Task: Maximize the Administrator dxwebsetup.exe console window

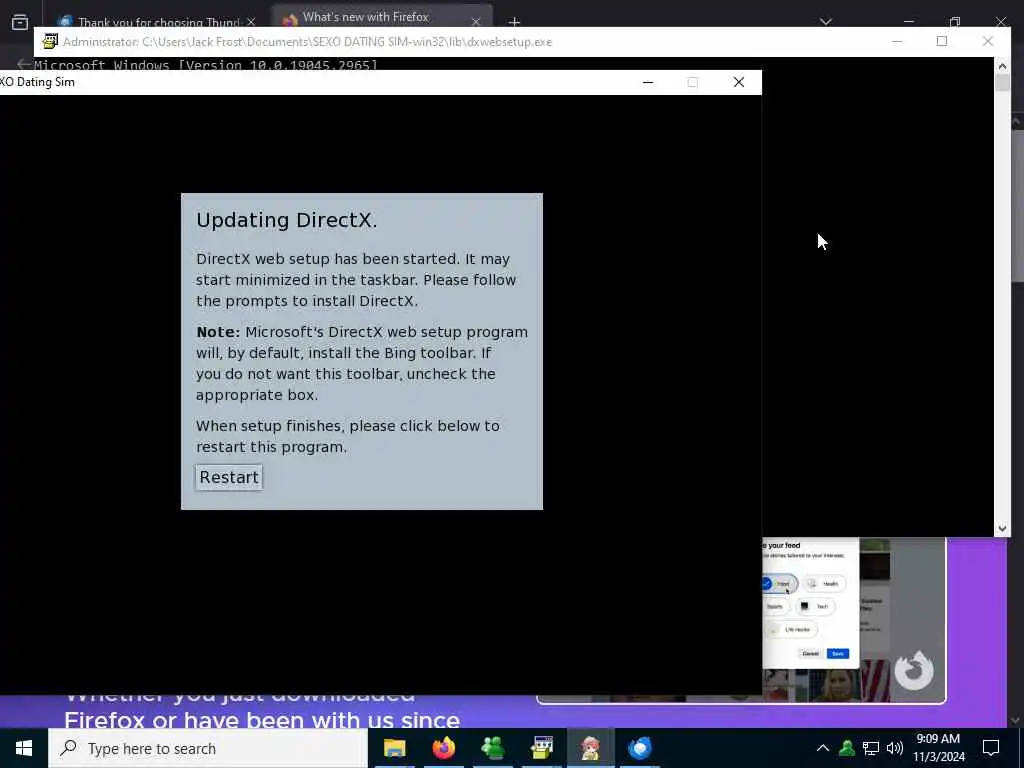Action: [942, 41]
